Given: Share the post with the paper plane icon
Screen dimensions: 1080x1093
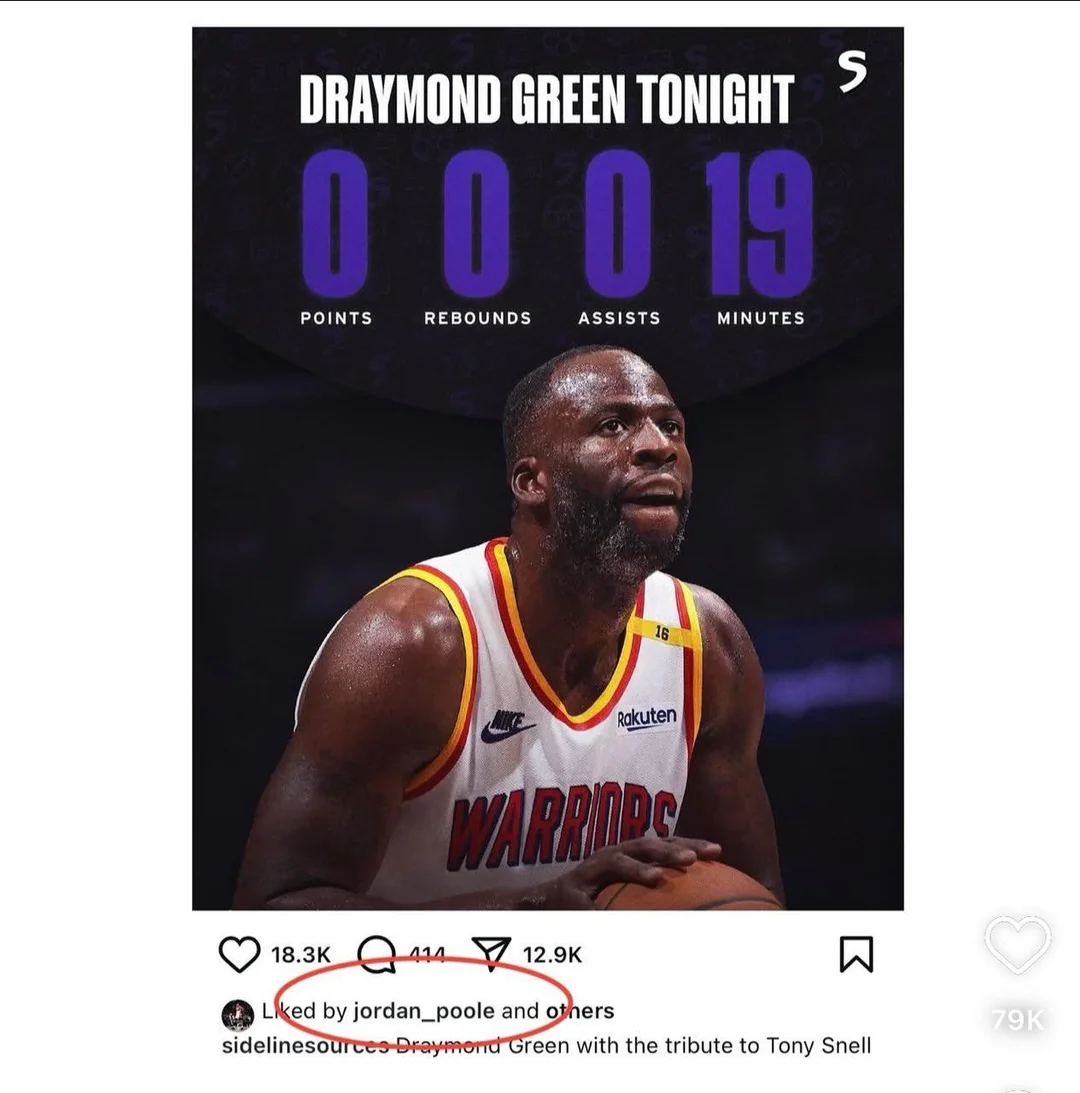Looking at the screenshot, I should pos(492,954).
